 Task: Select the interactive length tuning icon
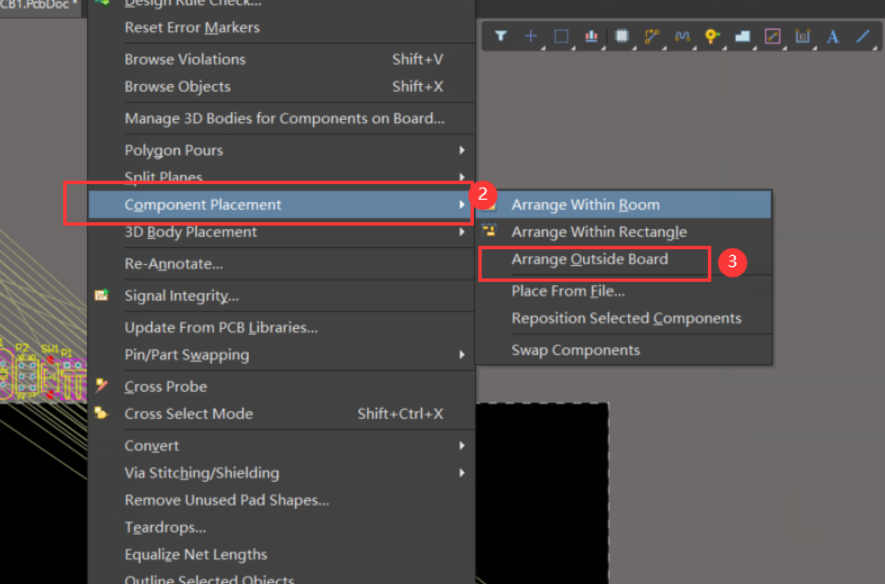682,37
